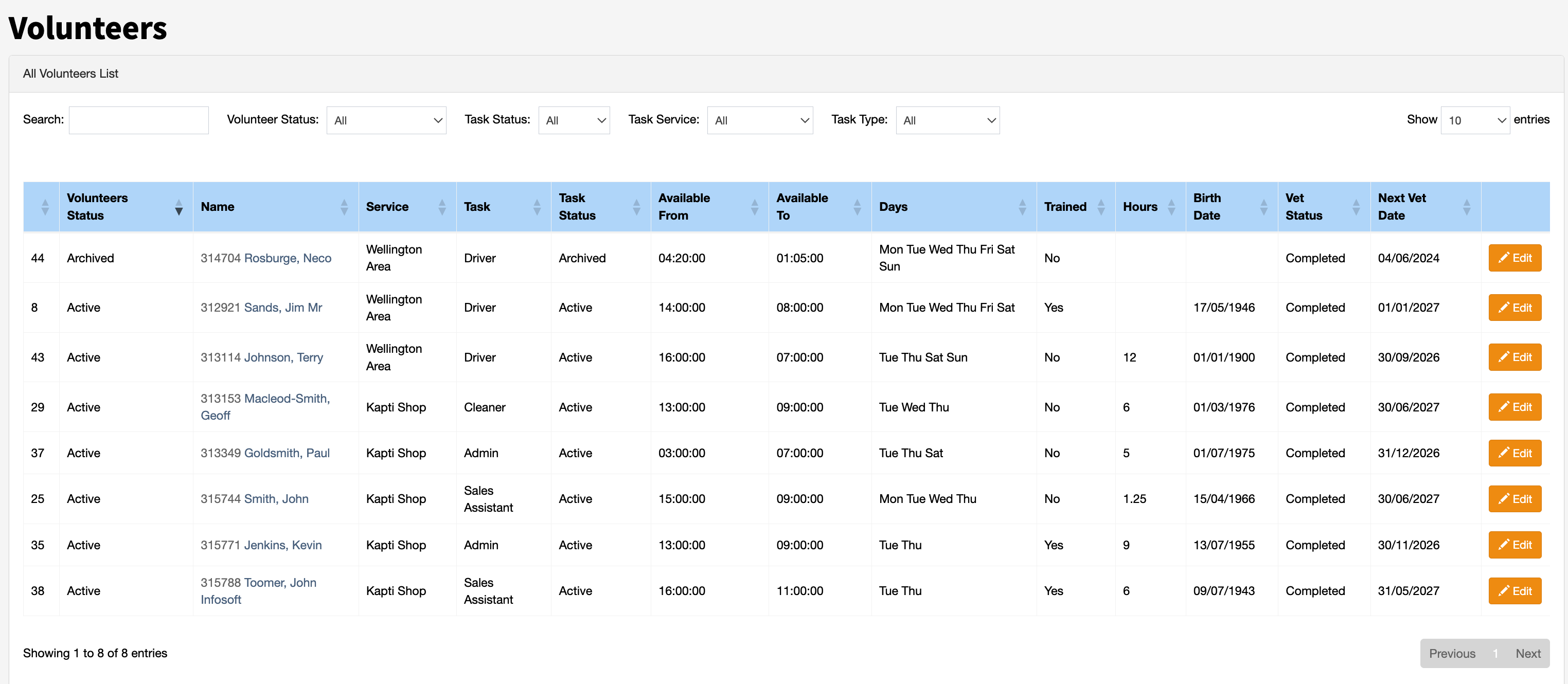Sort by Next Vet Date column
1568x684 pixels.
[x=1425, y=207]
